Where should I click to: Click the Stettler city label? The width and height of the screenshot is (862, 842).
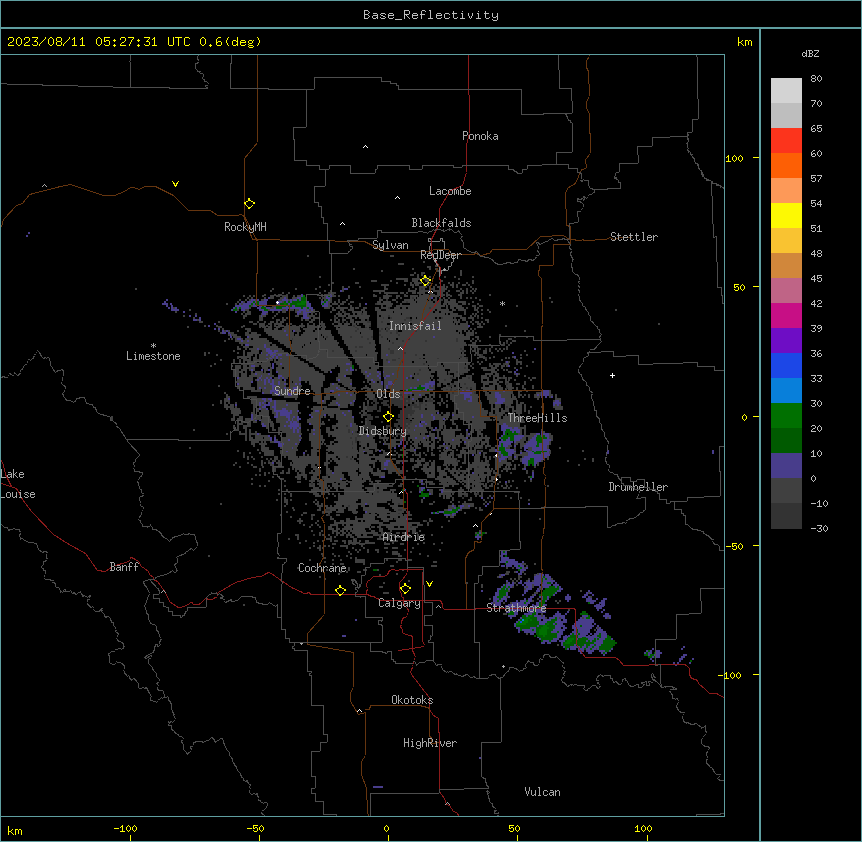click(634, 237)
